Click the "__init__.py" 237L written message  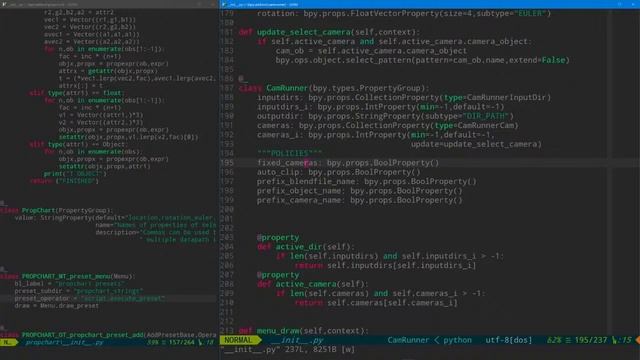pos(288,349)
